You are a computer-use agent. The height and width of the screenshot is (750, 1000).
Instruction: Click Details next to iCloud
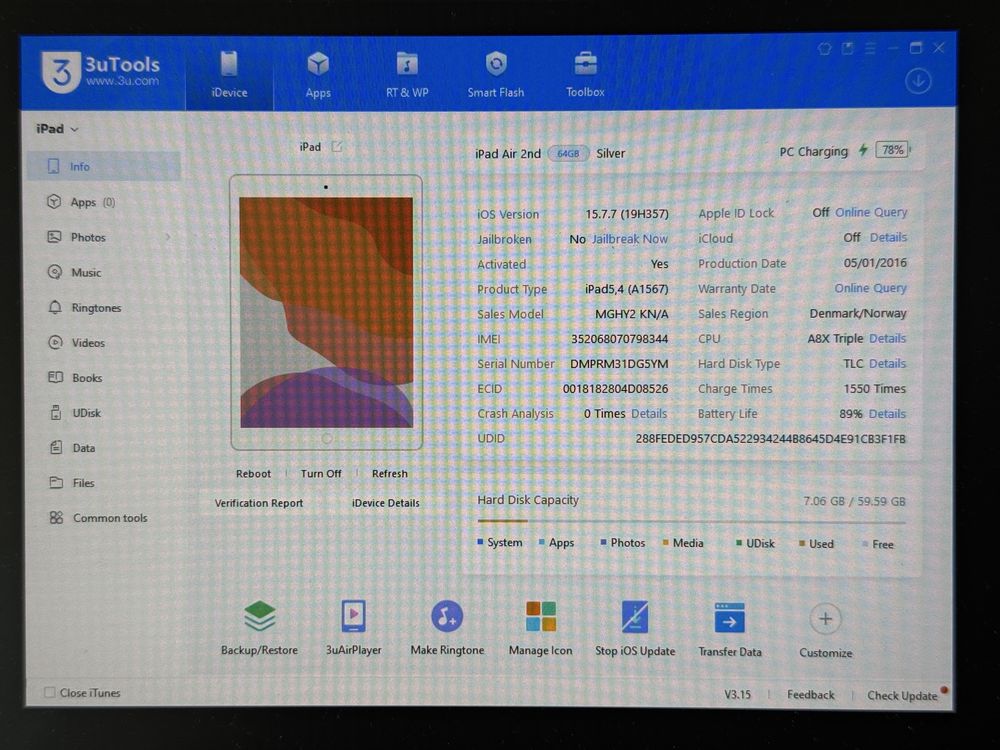point(888,237)
